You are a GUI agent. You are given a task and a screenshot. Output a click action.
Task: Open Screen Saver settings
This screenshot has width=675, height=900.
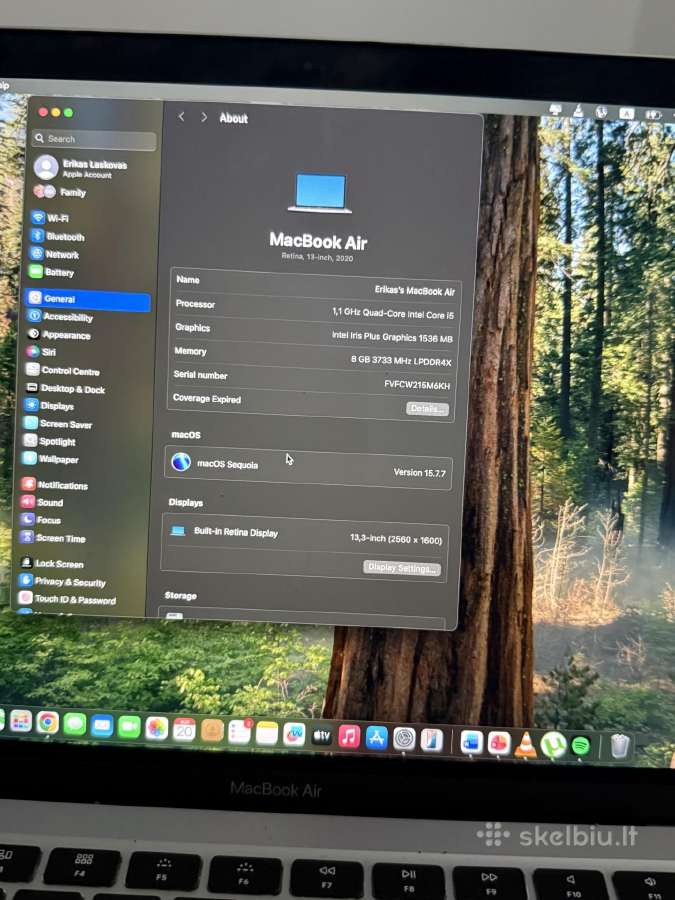point(58,424)
